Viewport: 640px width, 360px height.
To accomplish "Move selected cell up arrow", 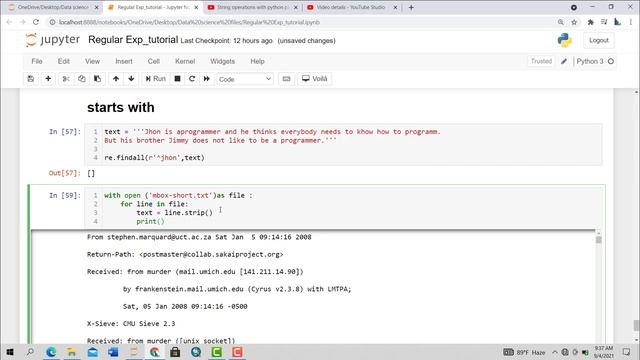I will pos(116,79).
